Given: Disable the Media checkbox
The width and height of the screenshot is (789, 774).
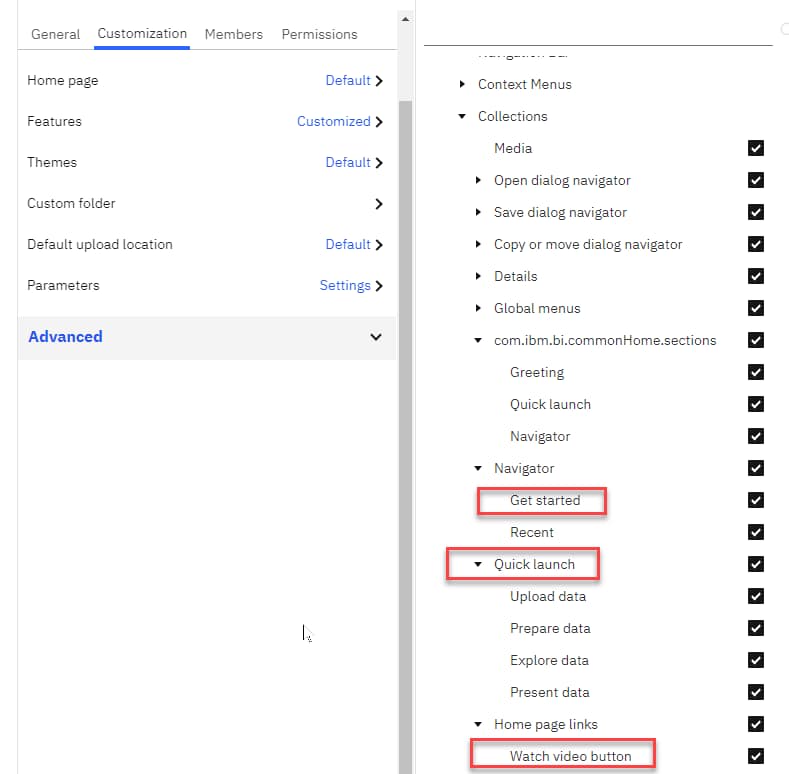Looking at the screenshot, I should pos(756,148).
